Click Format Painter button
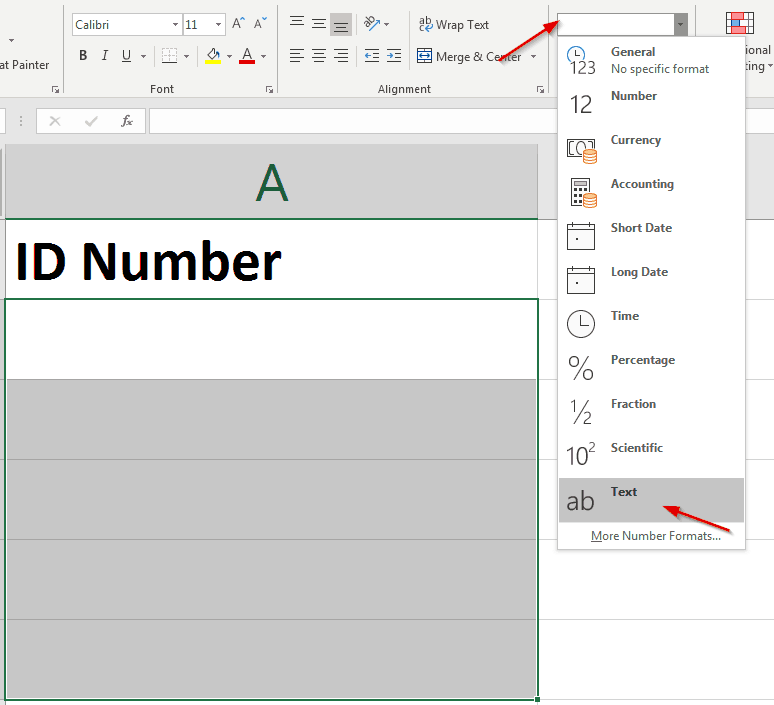 (x=24, y=65)
